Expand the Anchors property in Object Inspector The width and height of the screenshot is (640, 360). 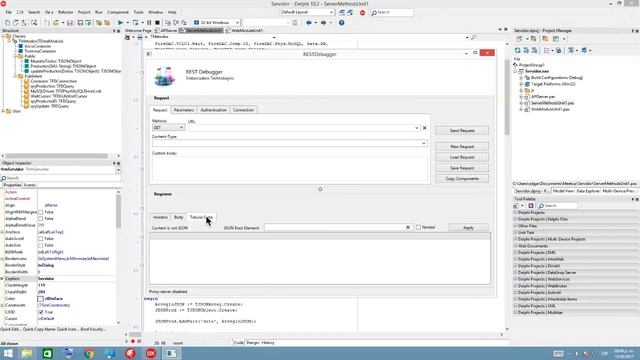2,232
